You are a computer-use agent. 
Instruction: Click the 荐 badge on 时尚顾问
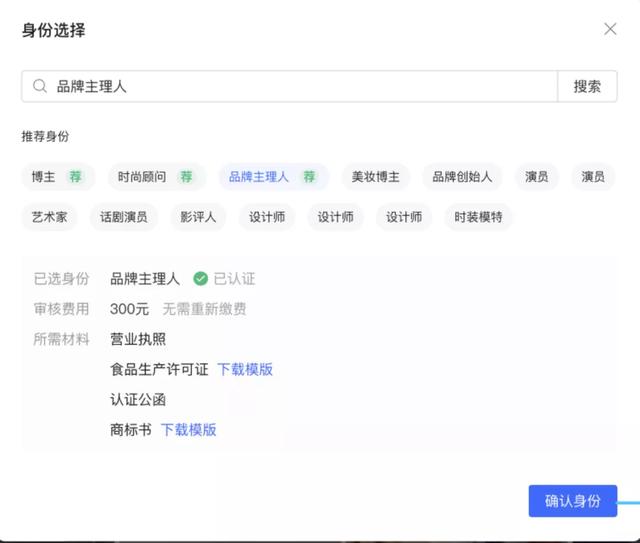(186, 177)
